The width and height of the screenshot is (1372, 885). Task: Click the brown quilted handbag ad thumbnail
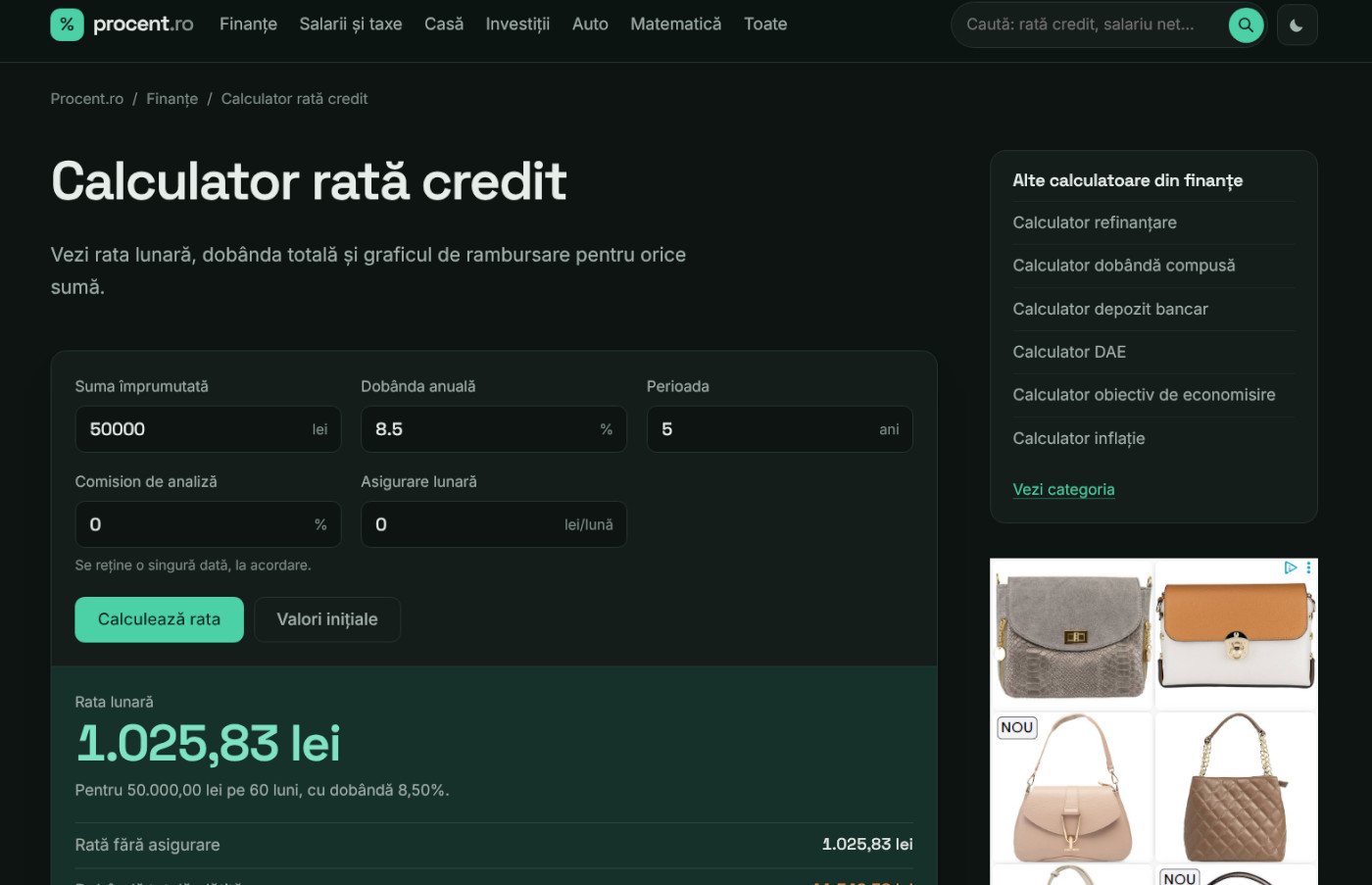coord(1237,787)
